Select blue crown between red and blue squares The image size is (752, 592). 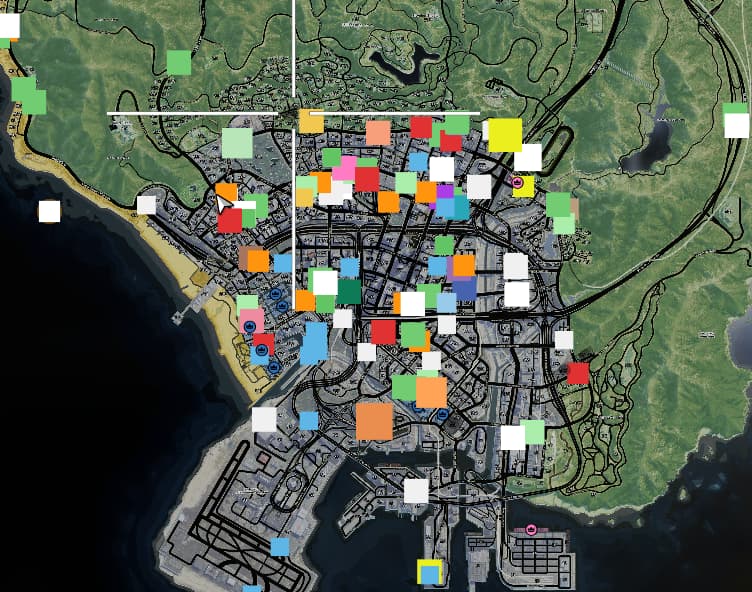263,349
